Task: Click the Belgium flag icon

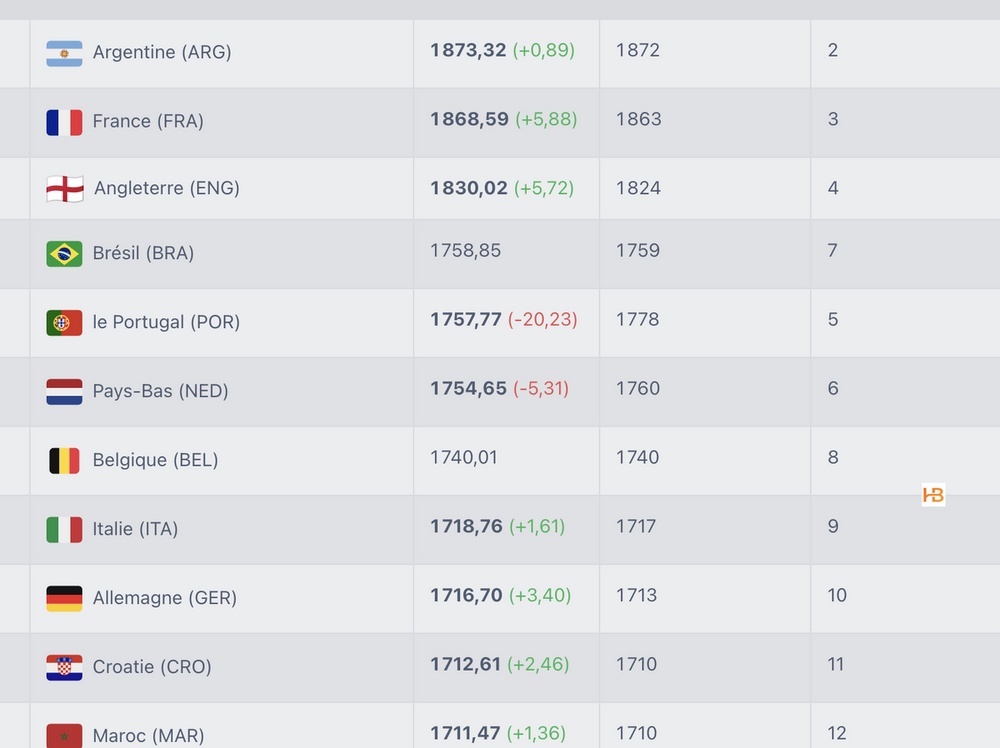Action: point(64,461)
